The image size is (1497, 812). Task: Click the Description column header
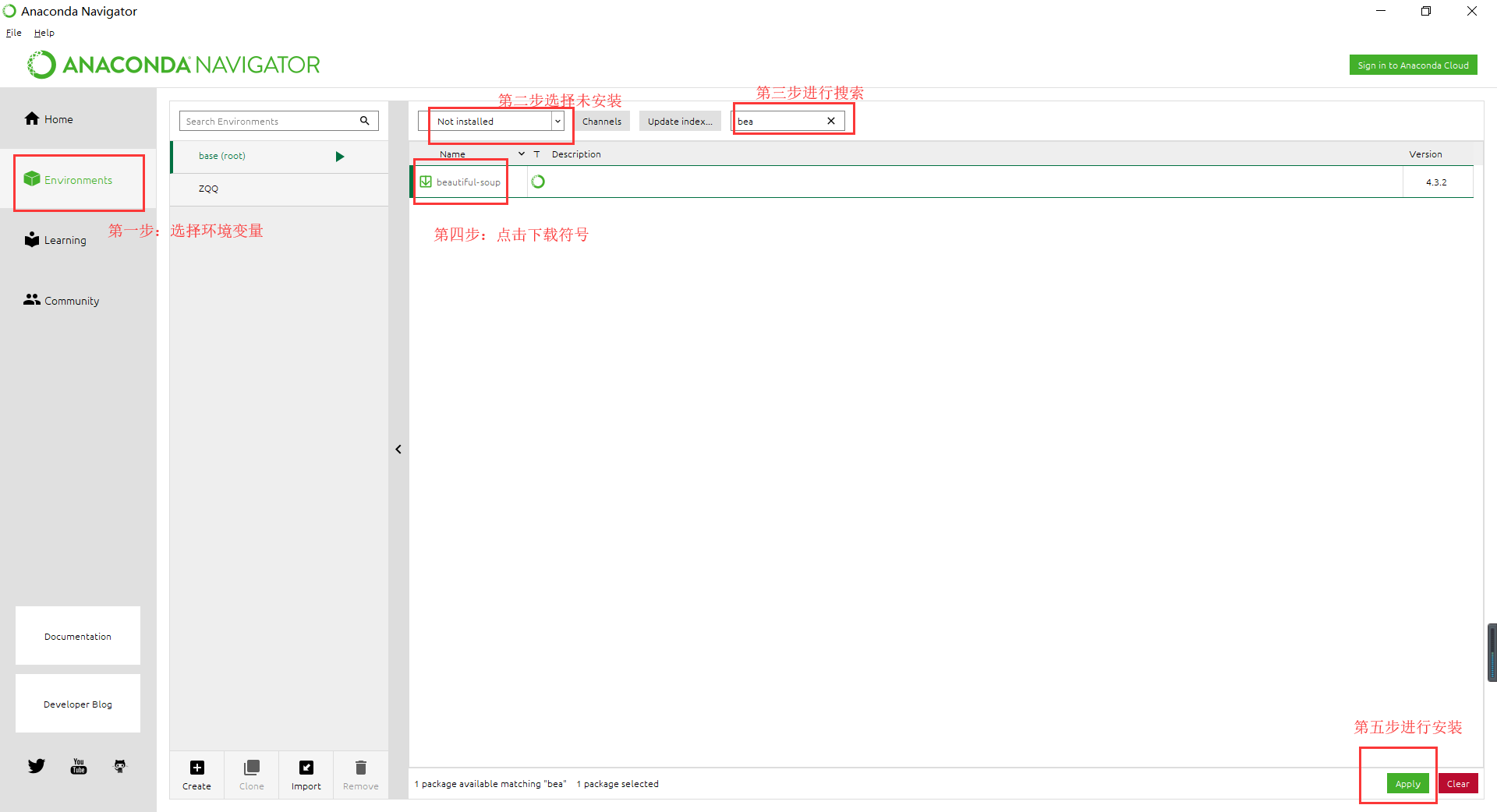click(576, 154)
